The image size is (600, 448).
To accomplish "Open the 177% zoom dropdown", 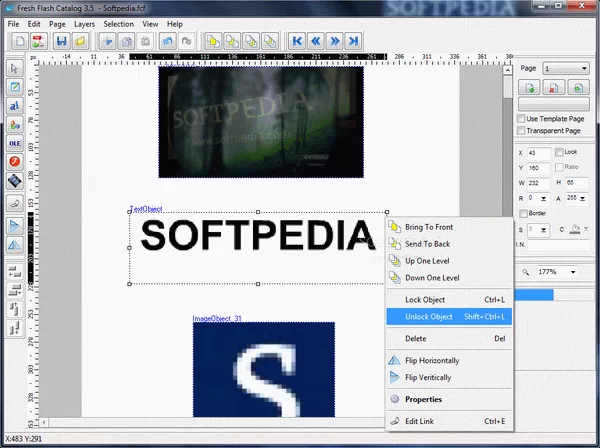I will tap(573, 272).
